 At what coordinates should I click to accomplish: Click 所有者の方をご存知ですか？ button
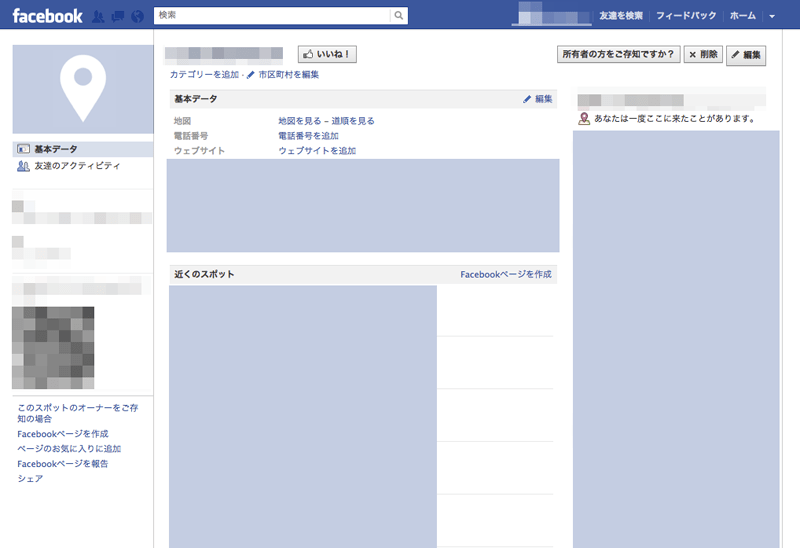coord(618,54)
